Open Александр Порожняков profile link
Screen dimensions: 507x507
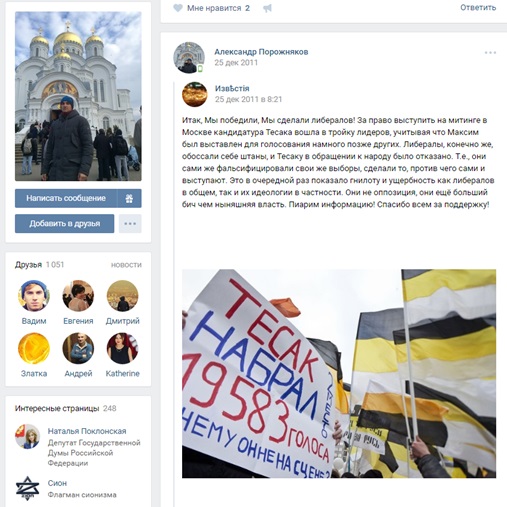click(261, 52)
